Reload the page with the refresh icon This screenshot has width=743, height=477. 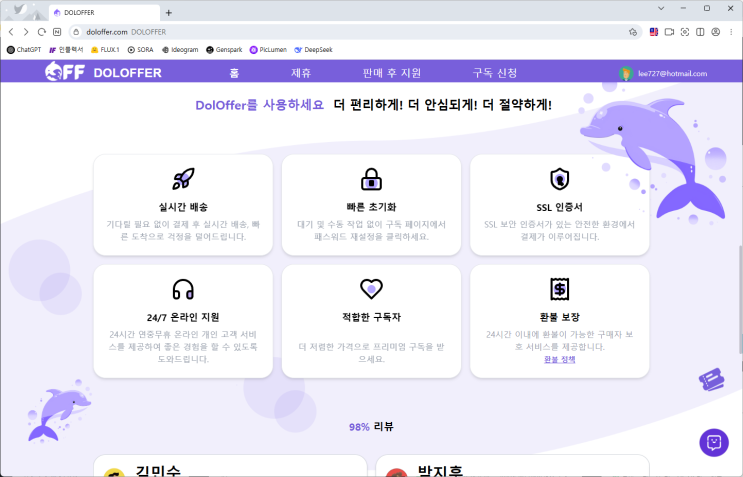click(x=42, y=32)
